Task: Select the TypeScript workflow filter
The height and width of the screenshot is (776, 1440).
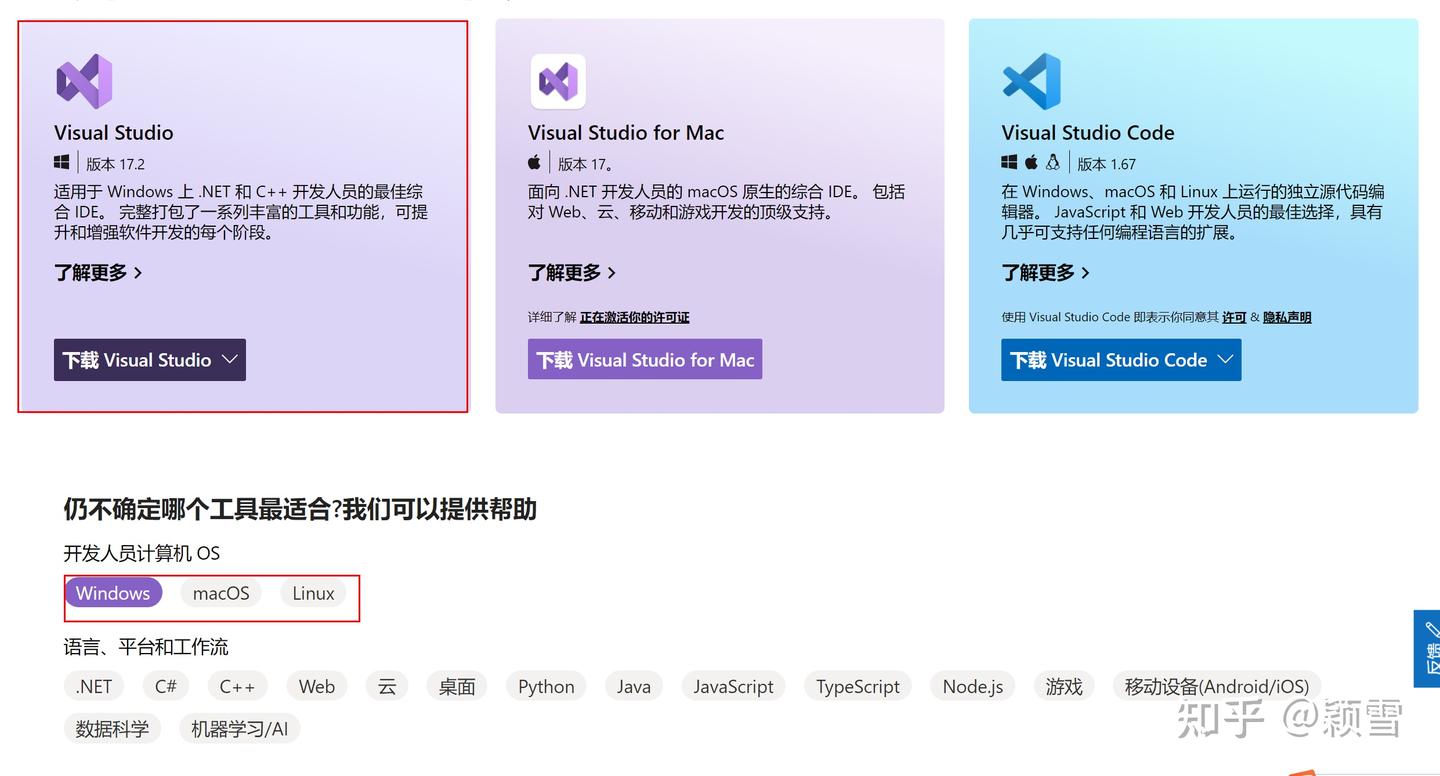Action: pyautogui.click(x=857, y=686)
